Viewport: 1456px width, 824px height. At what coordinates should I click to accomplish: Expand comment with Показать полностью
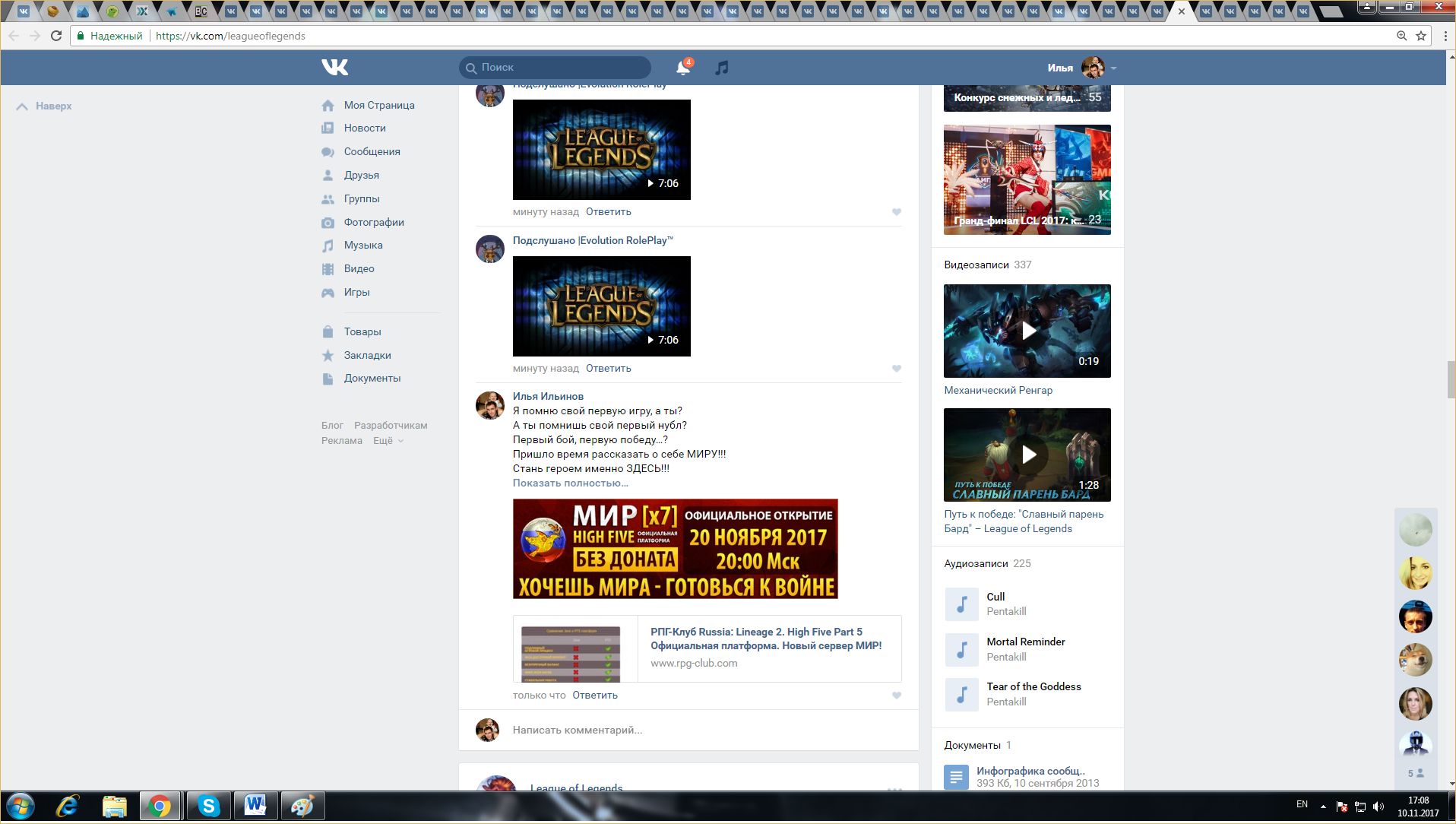coord(570,483)
